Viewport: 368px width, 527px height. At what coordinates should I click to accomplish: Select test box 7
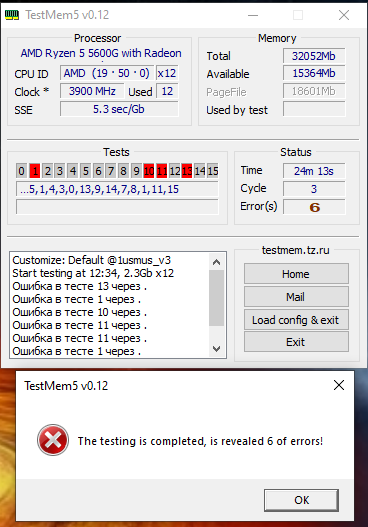[x=111, y=171]
